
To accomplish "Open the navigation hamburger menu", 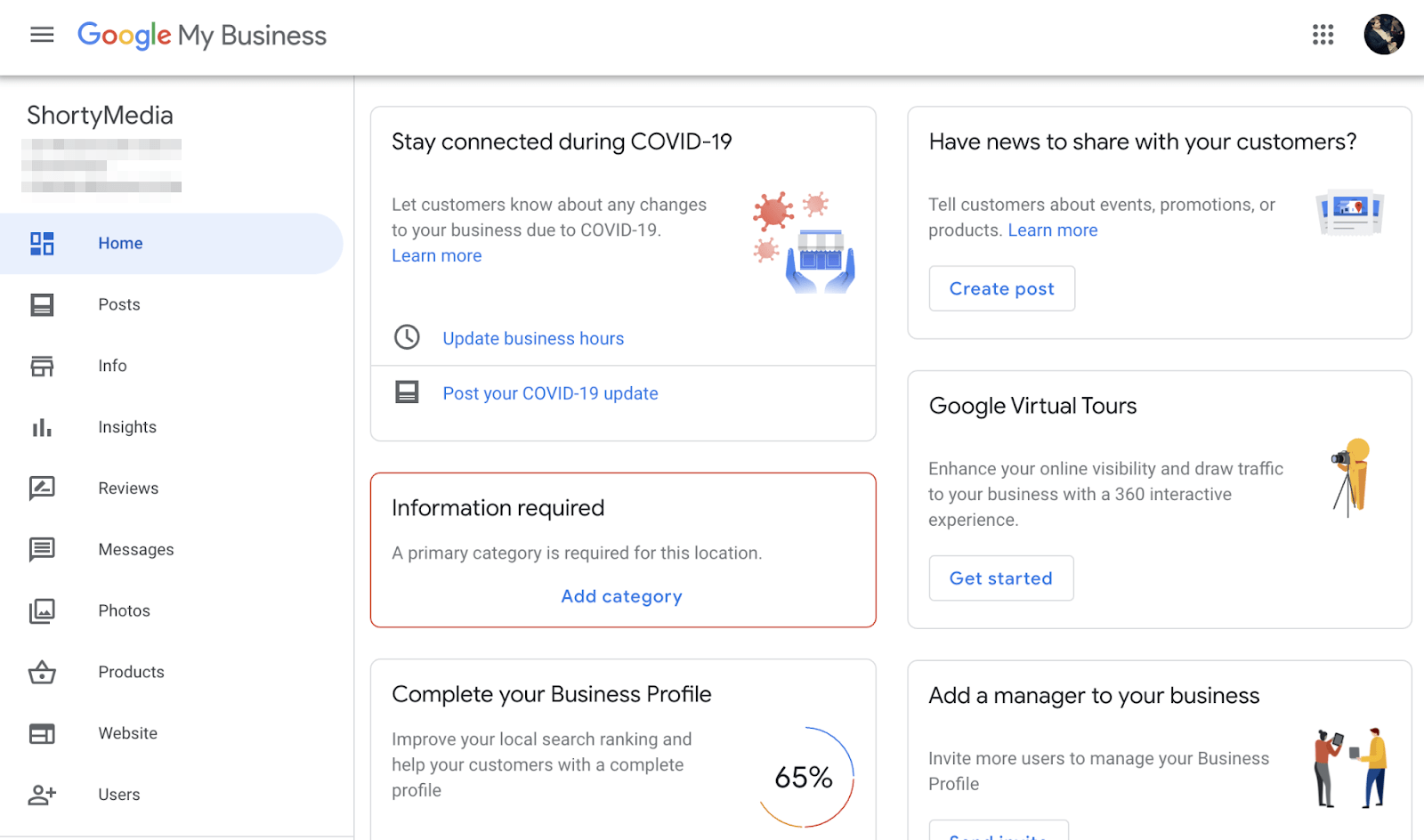I will (x=42, y=35).
